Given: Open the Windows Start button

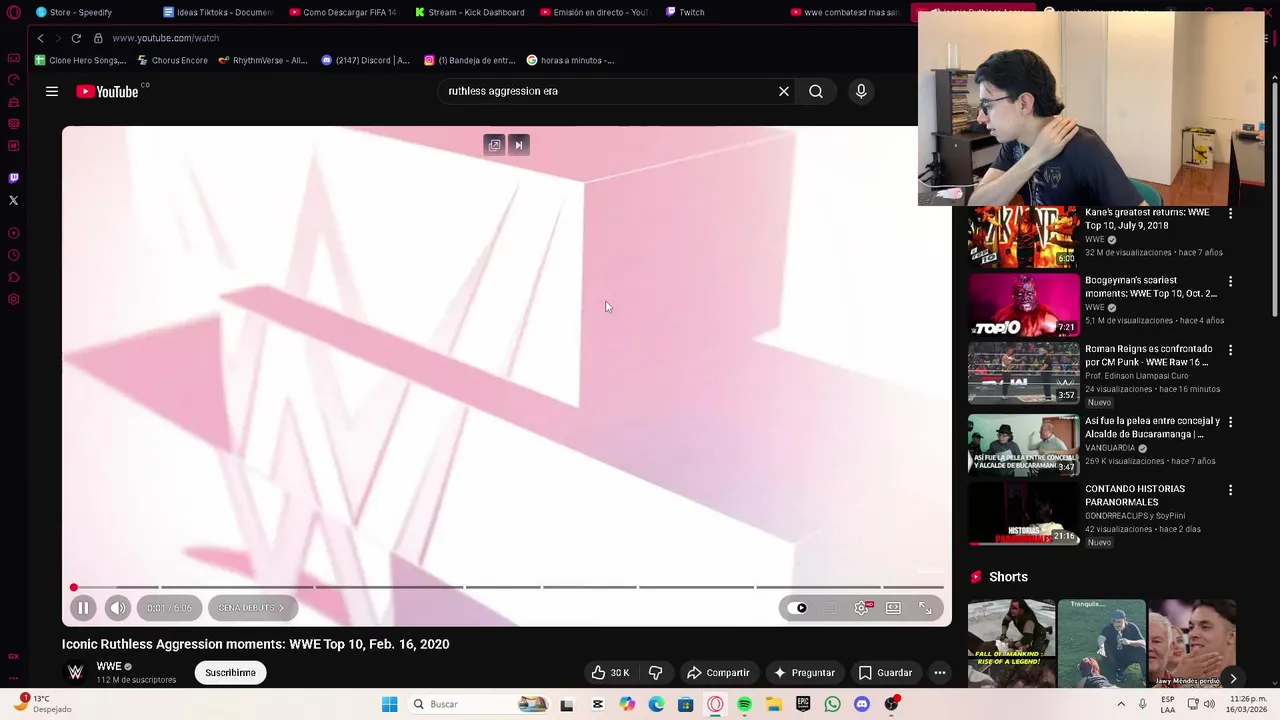Looking at the screenshot, I should pos(389,704).
